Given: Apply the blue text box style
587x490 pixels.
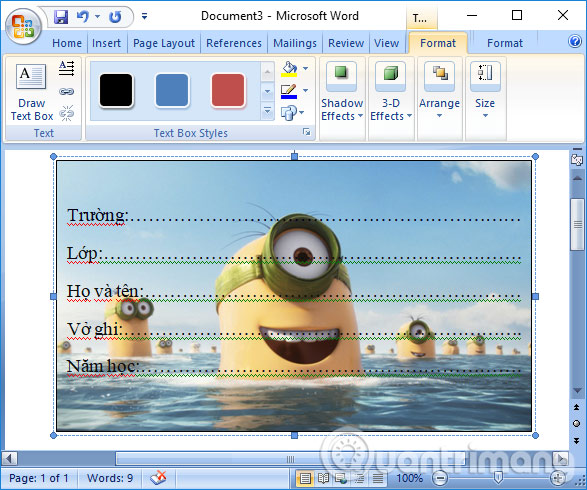Looking at the screenshot, I should 172,91.
